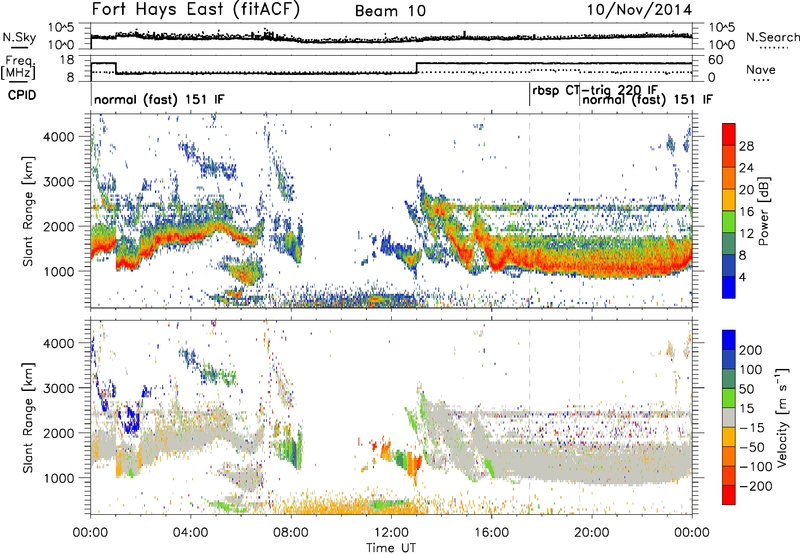This screenshot has width=800, height=554.
Task: Click the '3000' range tick of power panel
Action: coord(58,182)
